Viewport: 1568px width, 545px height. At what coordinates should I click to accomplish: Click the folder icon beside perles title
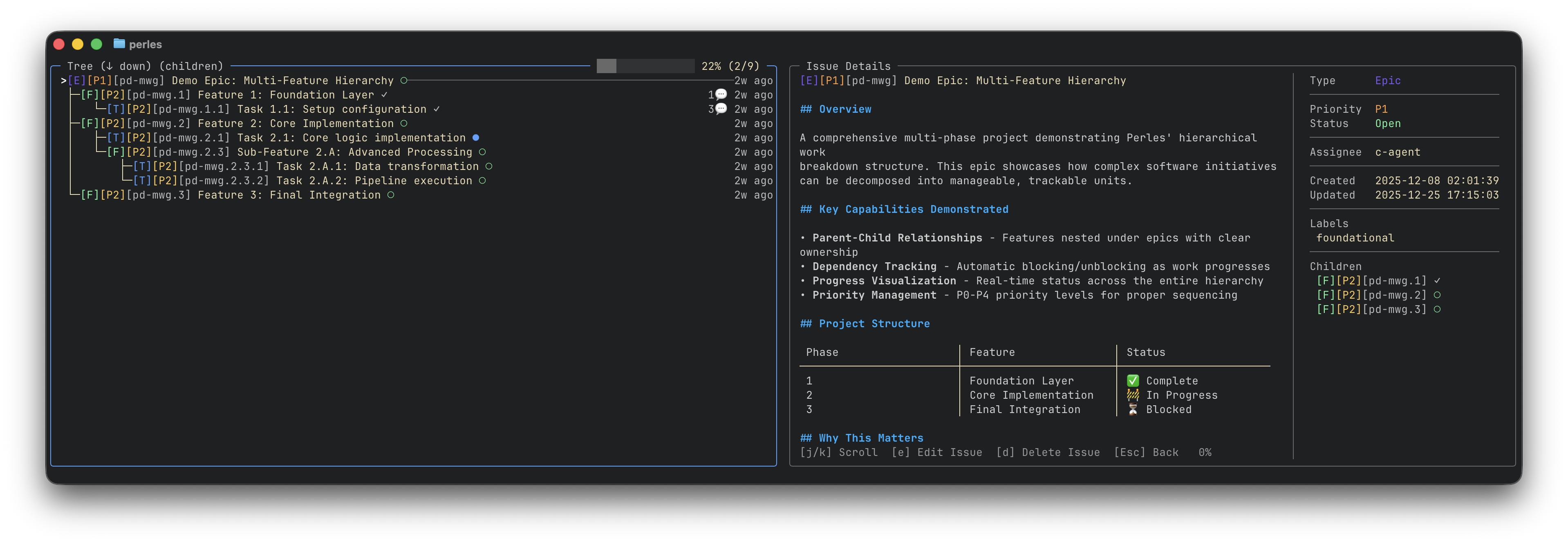(x=119, y=44)
